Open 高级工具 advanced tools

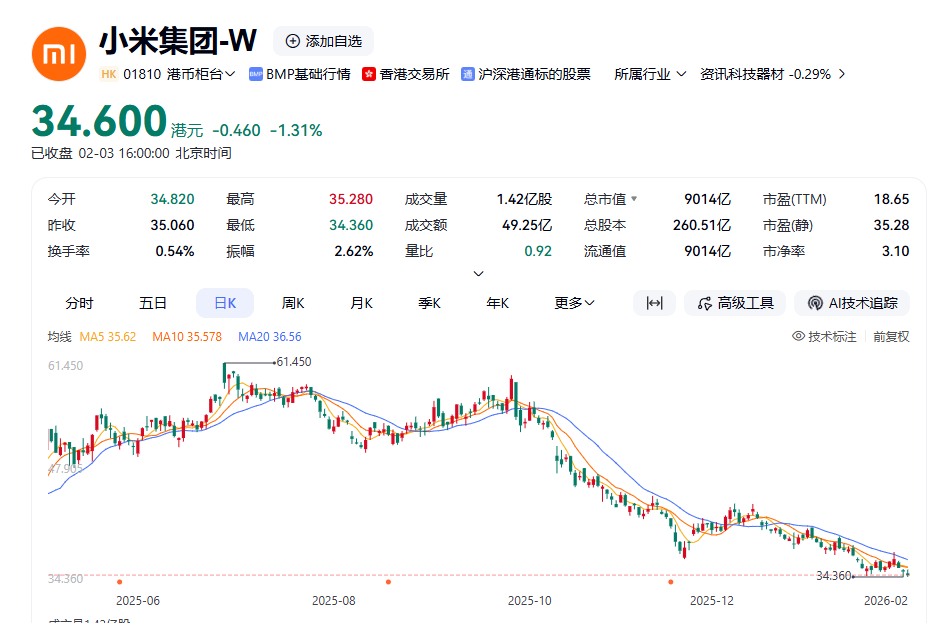pos(735,303)
